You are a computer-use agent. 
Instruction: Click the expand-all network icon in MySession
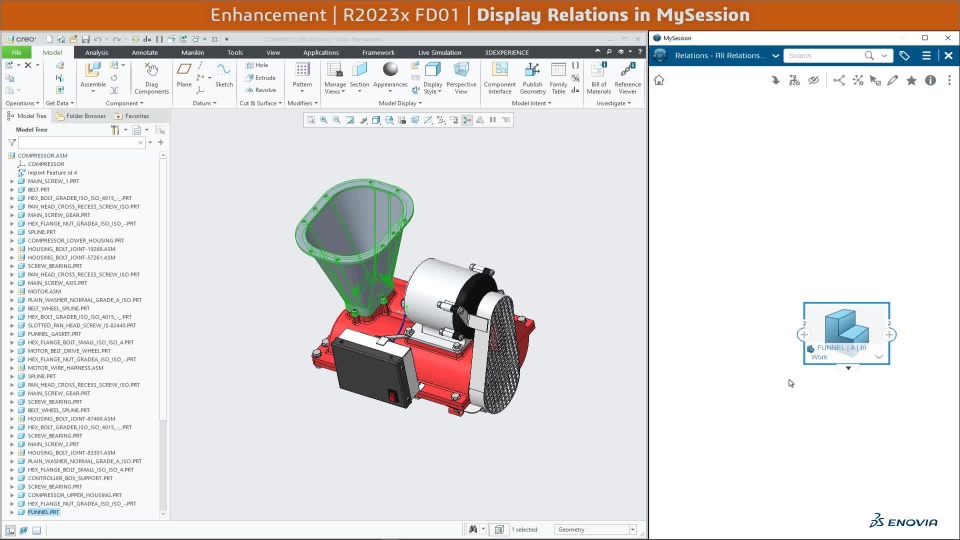point(858,80)
